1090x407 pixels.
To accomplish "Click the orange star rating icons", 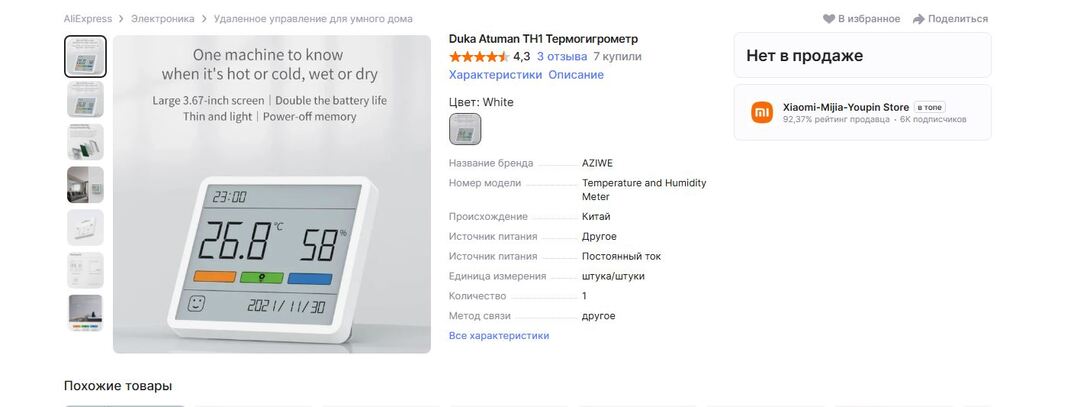I will tap(478, 57).
